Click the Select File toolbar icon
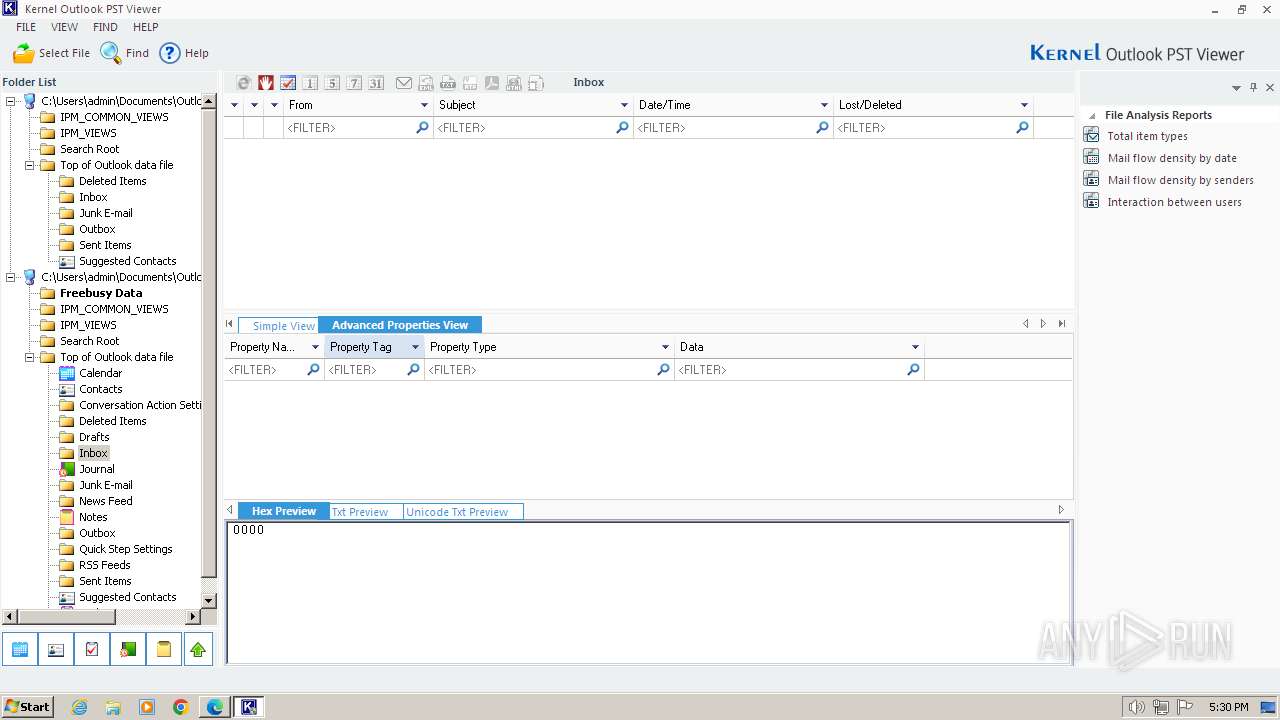The height and width of the screenshot is (720, 1280). 24,53
